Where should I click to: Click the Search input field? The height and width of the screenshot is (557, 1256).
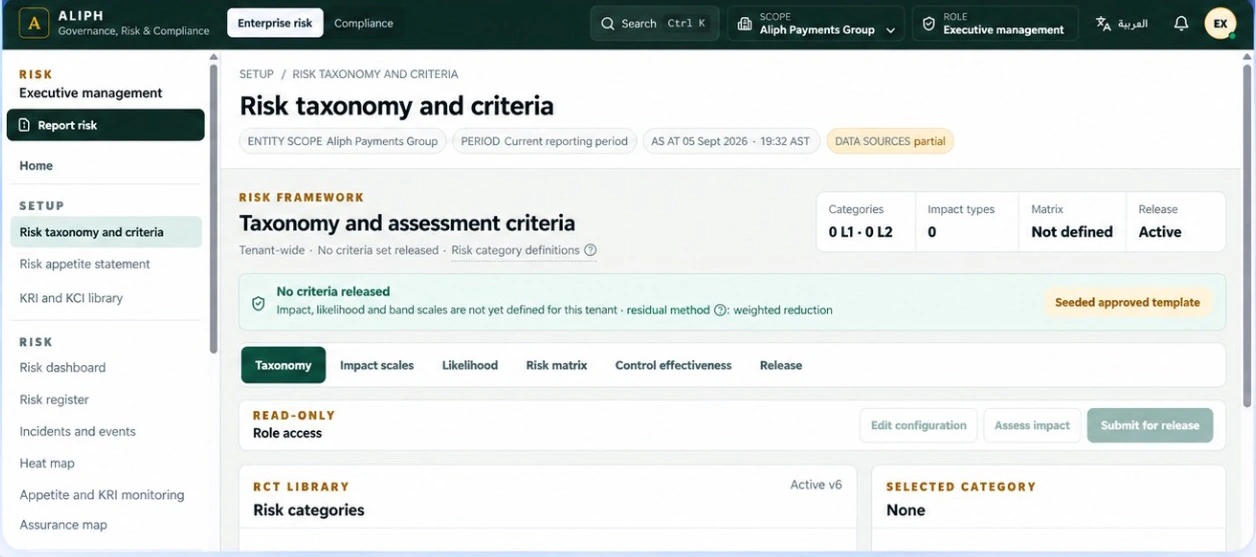pos(654,24)
